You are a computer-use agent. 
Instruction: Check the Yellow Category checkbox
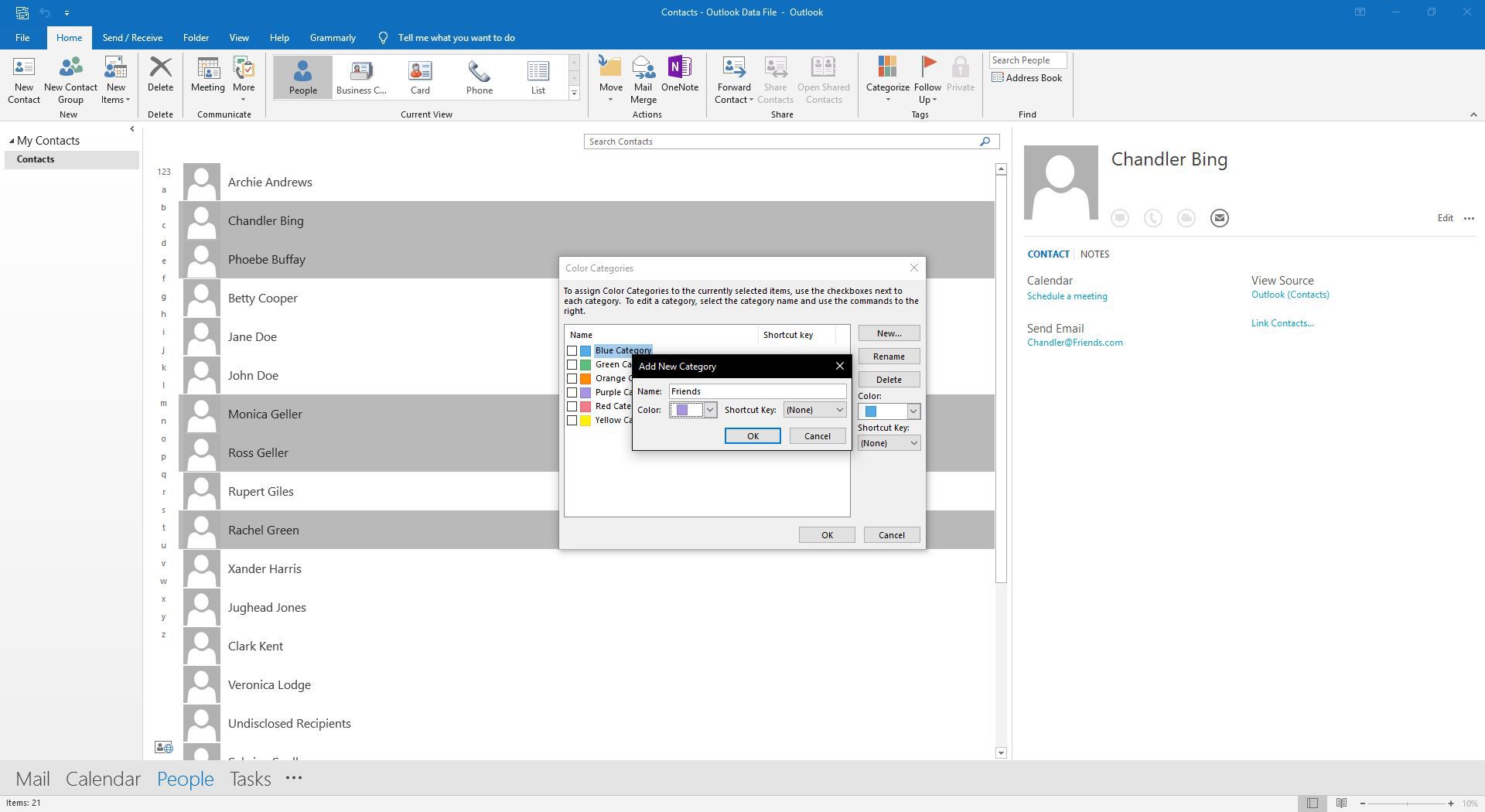click(x=572, y=421)
